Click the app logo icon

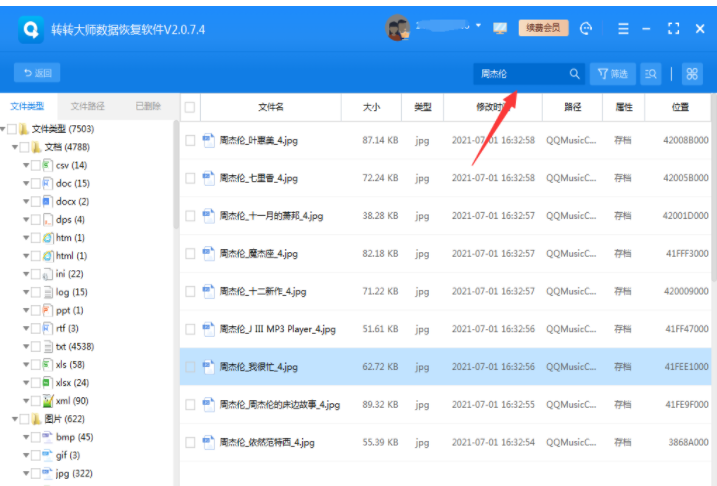[x=31, y=30]
